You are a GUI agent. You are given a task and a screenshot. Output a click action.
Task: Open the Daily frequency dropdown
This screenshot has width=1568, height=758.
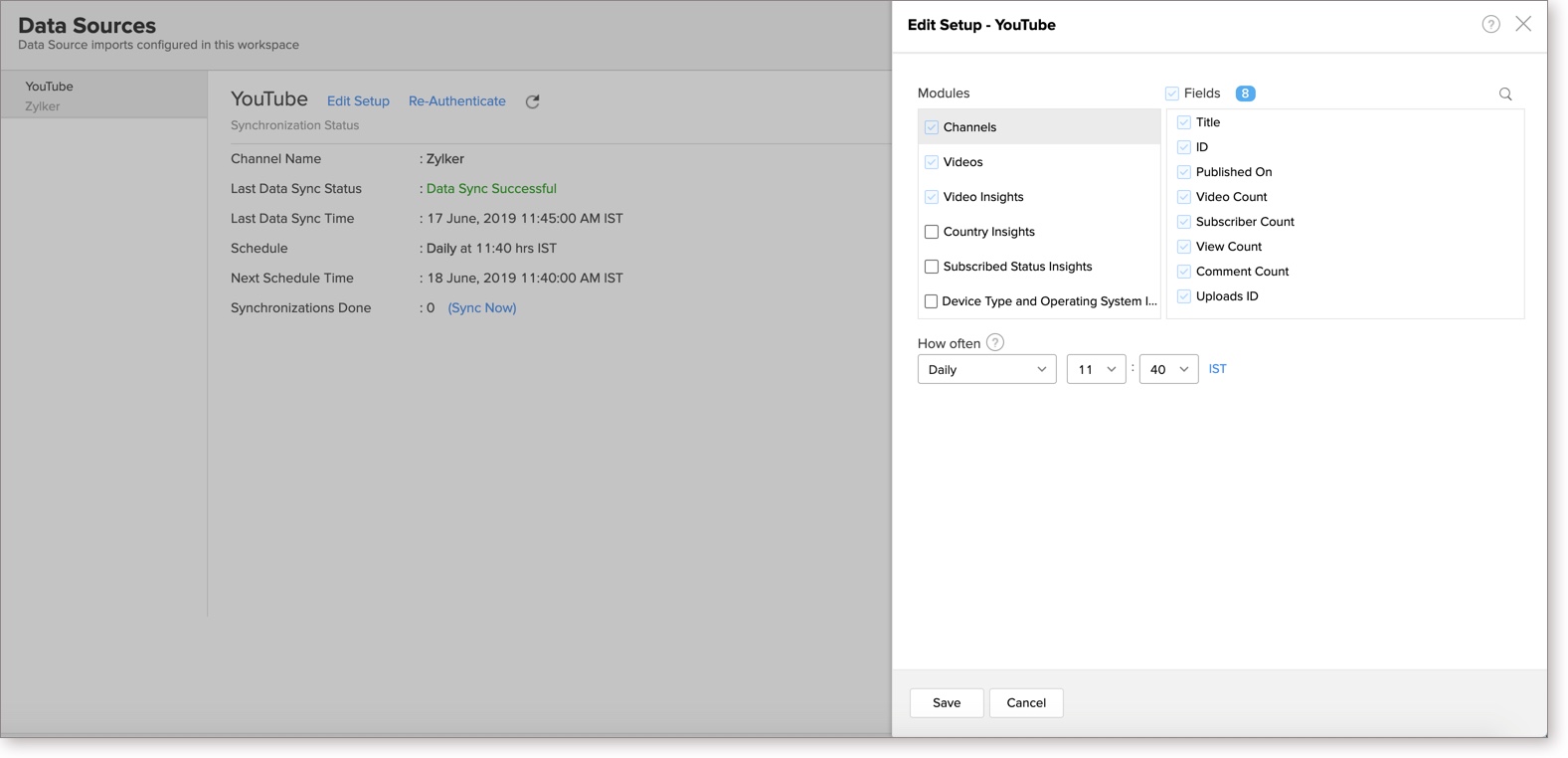coord(987,369)
